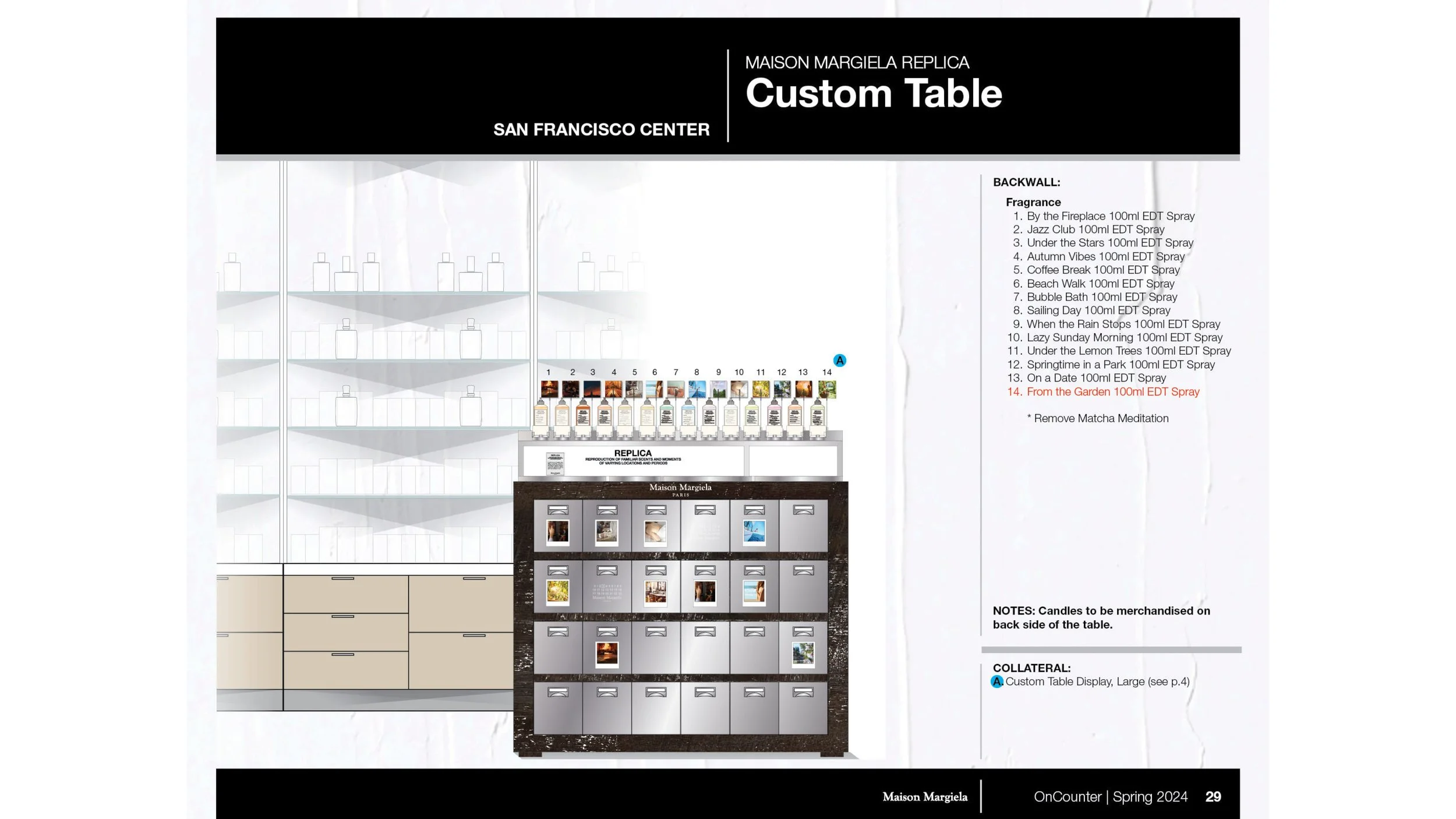Screen dimensions: 1456x819
Task: Click the page number 29 in the footer
Action: [1213, 797]
